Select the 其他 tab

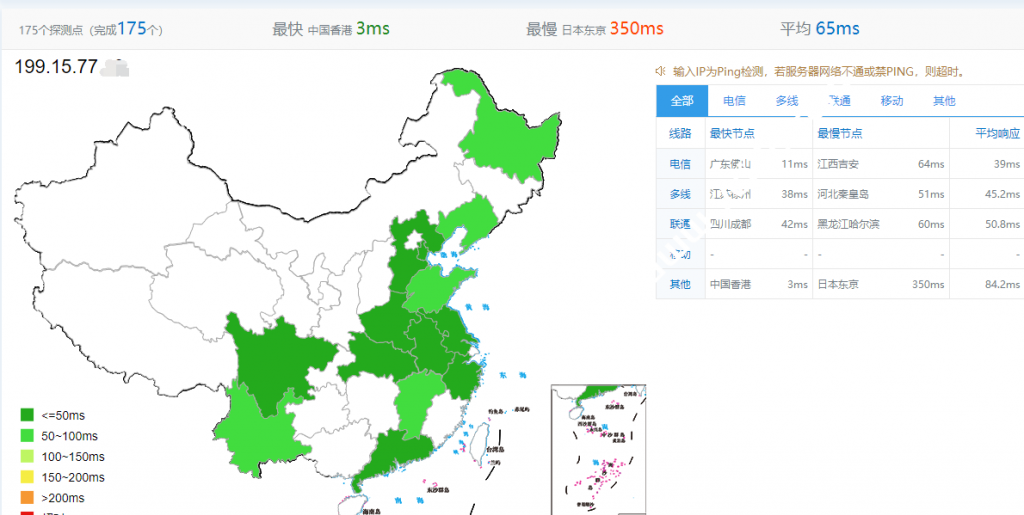click(944, 101)
